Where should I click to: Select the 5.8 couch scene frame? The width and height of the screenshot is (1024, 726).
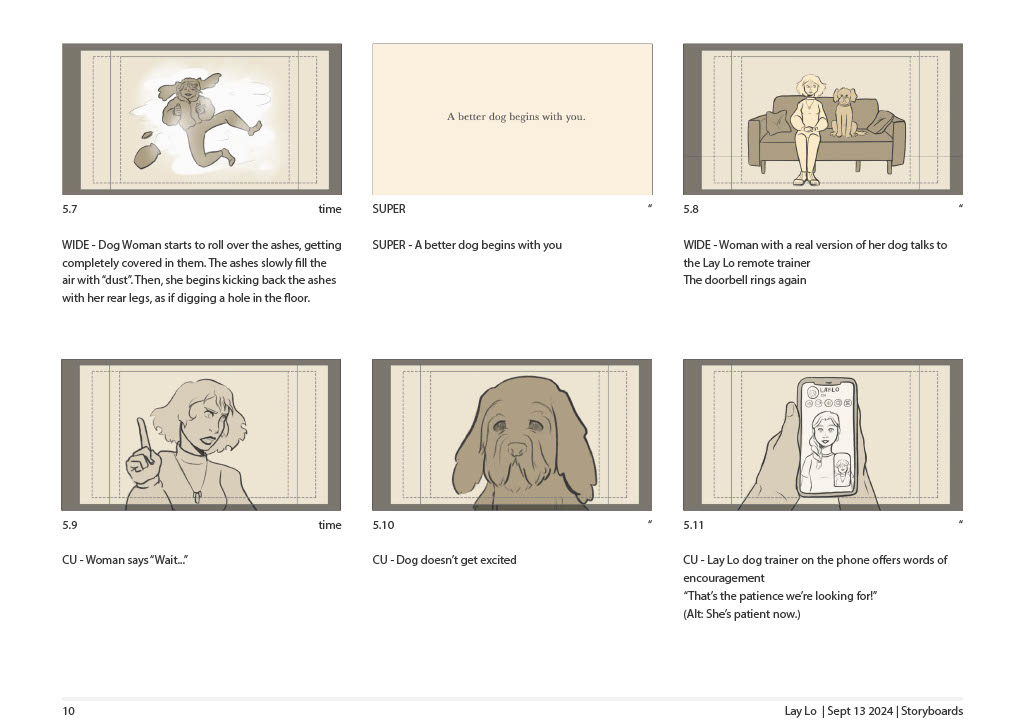click(823, 119)
